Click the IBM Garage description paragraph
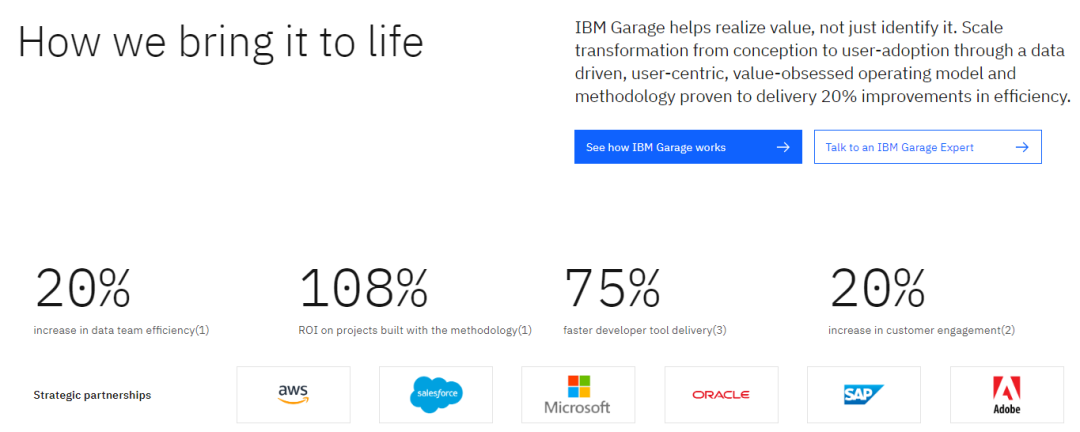This screenshot has width=1080, height=432. point(822,62)
